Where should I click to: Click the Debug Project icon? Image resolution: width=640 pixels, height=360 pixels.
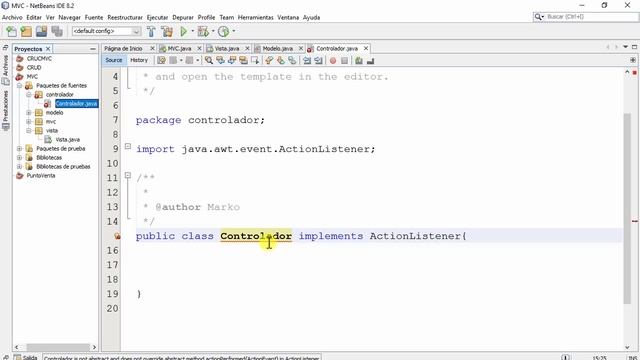(202, 31)
